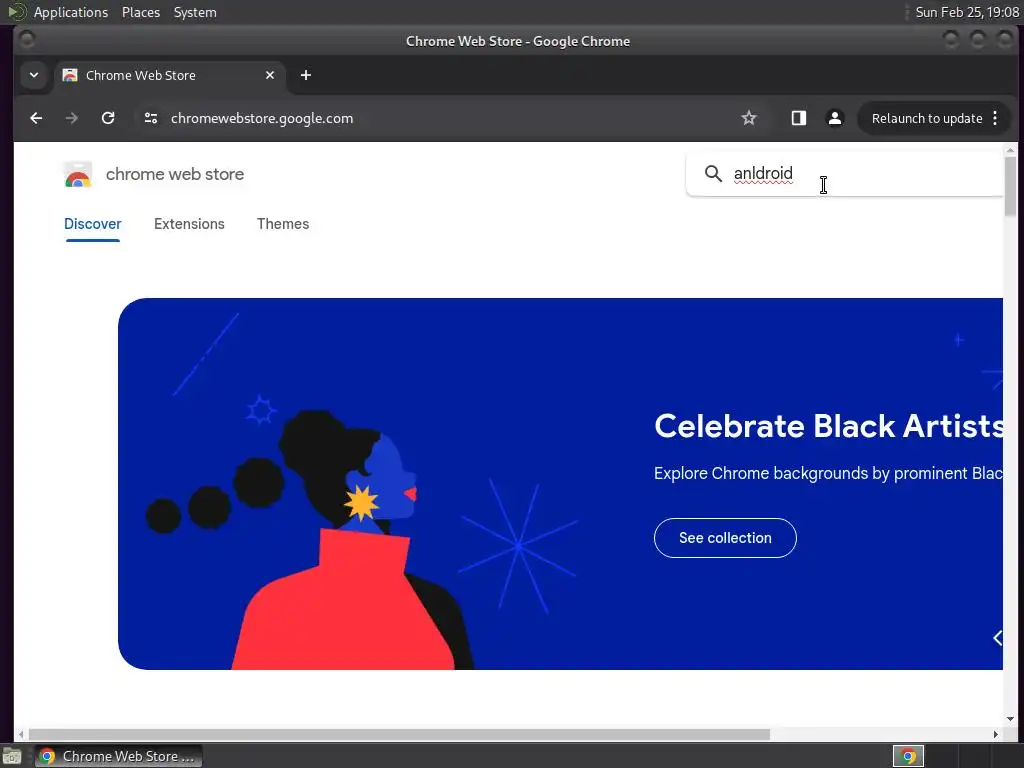This screenshot has height=768, width=1024.
Task: Open the side panel icon
Action: pos(799,118)
